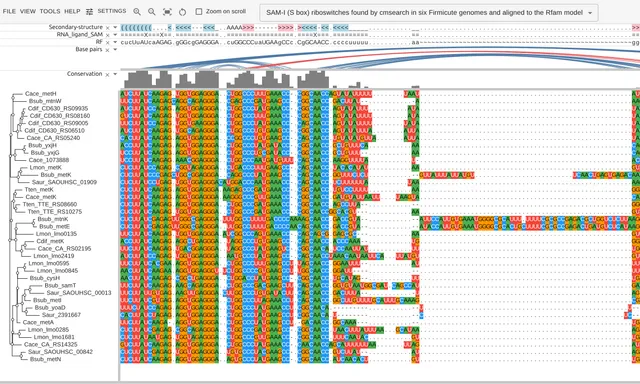
Task: Select the Bsub_yxjH sequence label
Action: pyautogui.click(x=42, y=145)
